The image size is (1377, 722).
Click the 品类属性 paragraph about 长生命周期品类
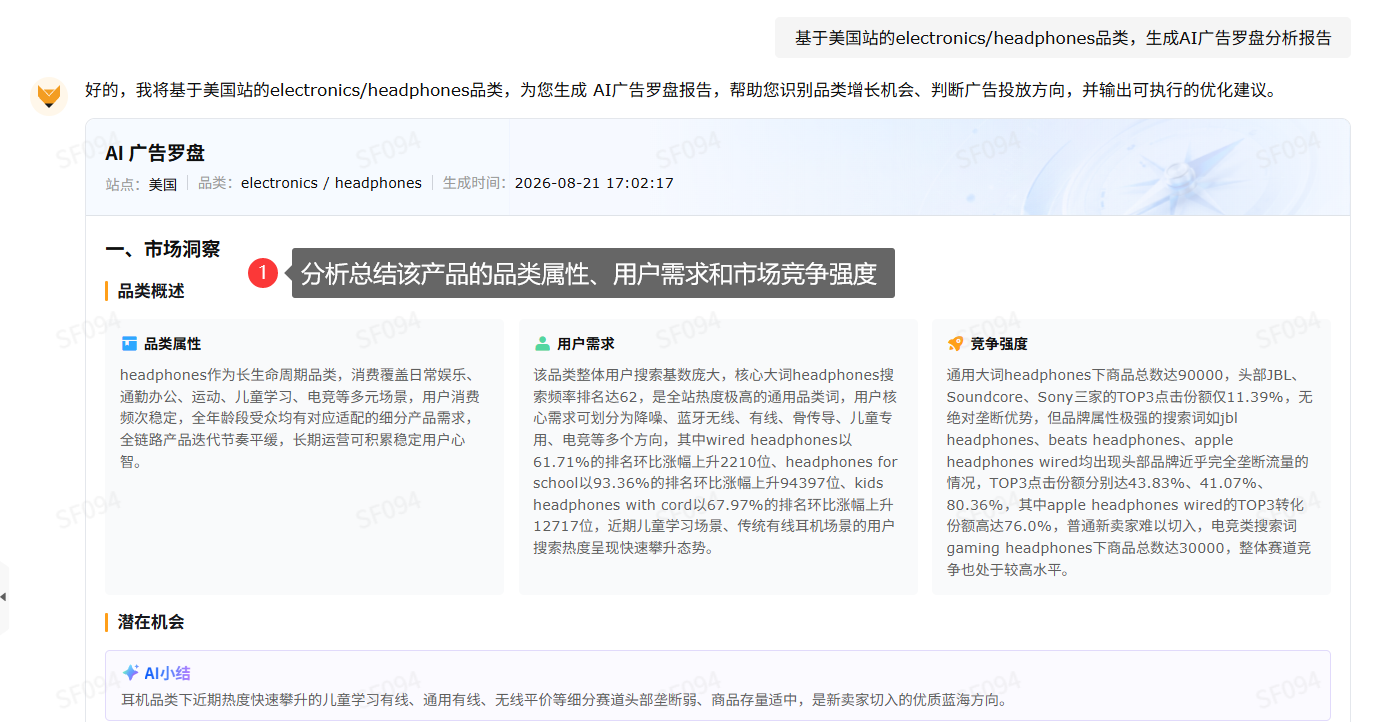(300, 419)
